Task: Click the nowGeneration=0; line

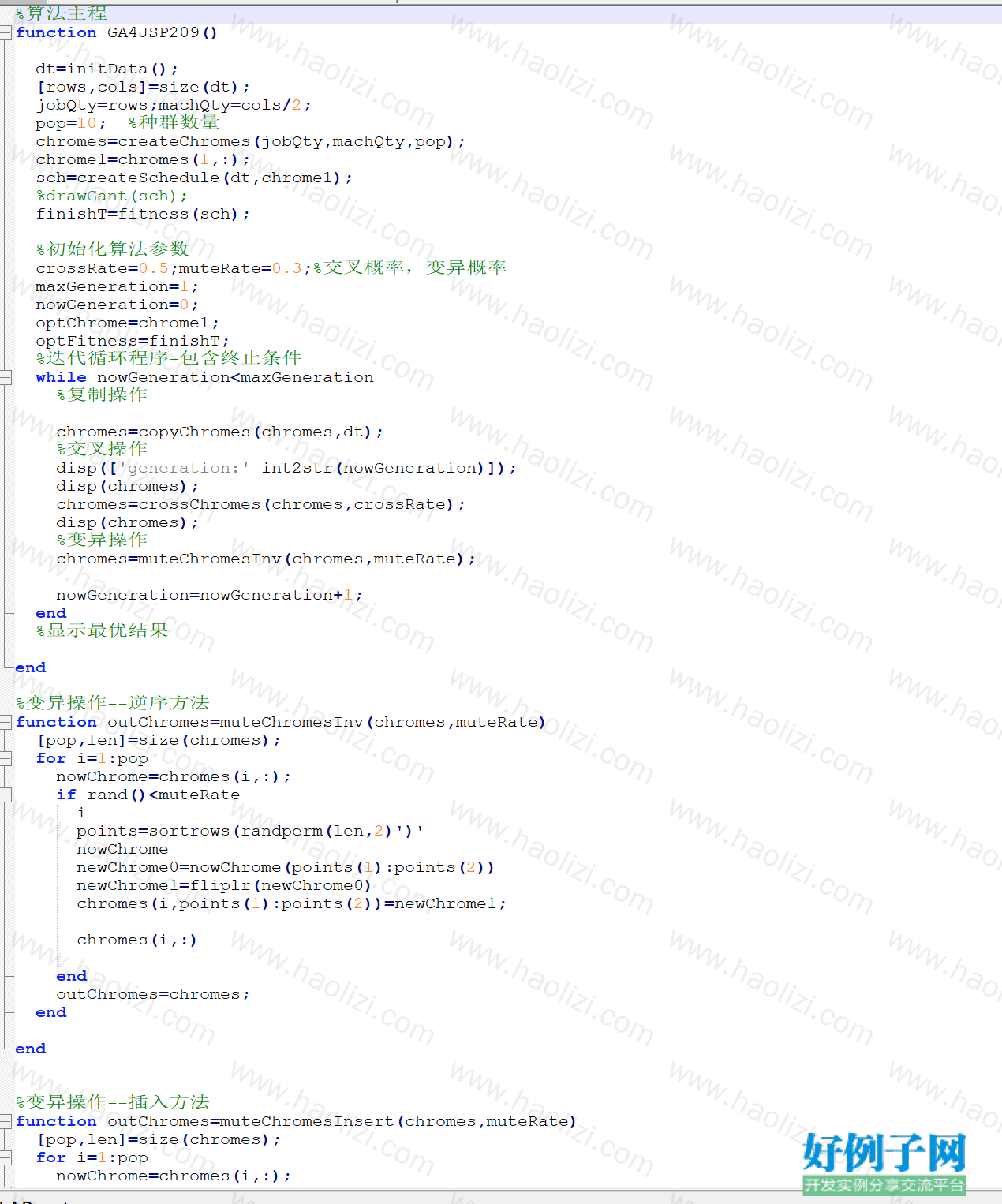Action: coord(118,305)
